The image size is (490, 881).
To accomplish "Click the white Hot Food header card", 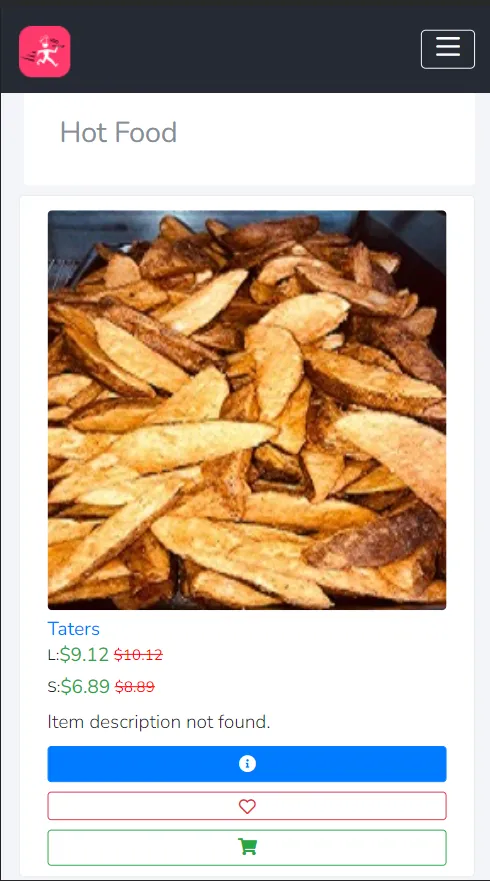I will pyautogui.click(x=249, y=139).
